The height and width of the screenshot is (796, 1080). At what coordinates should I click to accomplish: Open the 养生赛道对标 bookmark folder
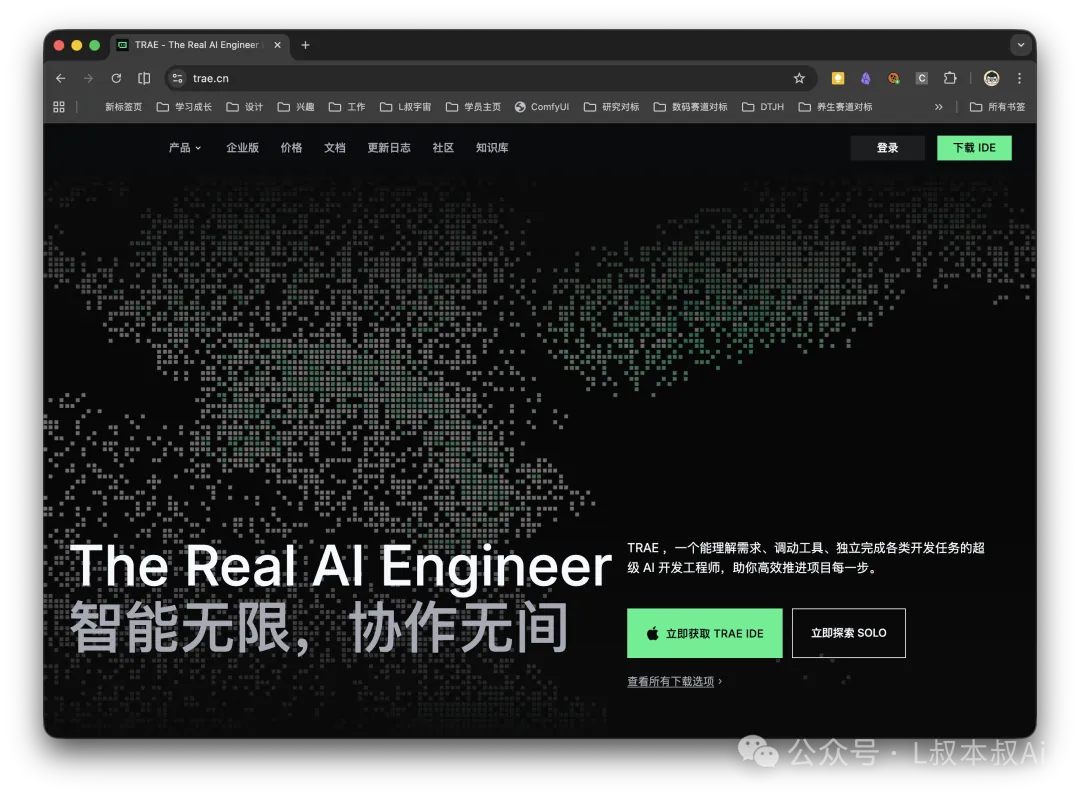tap(835, 107)
